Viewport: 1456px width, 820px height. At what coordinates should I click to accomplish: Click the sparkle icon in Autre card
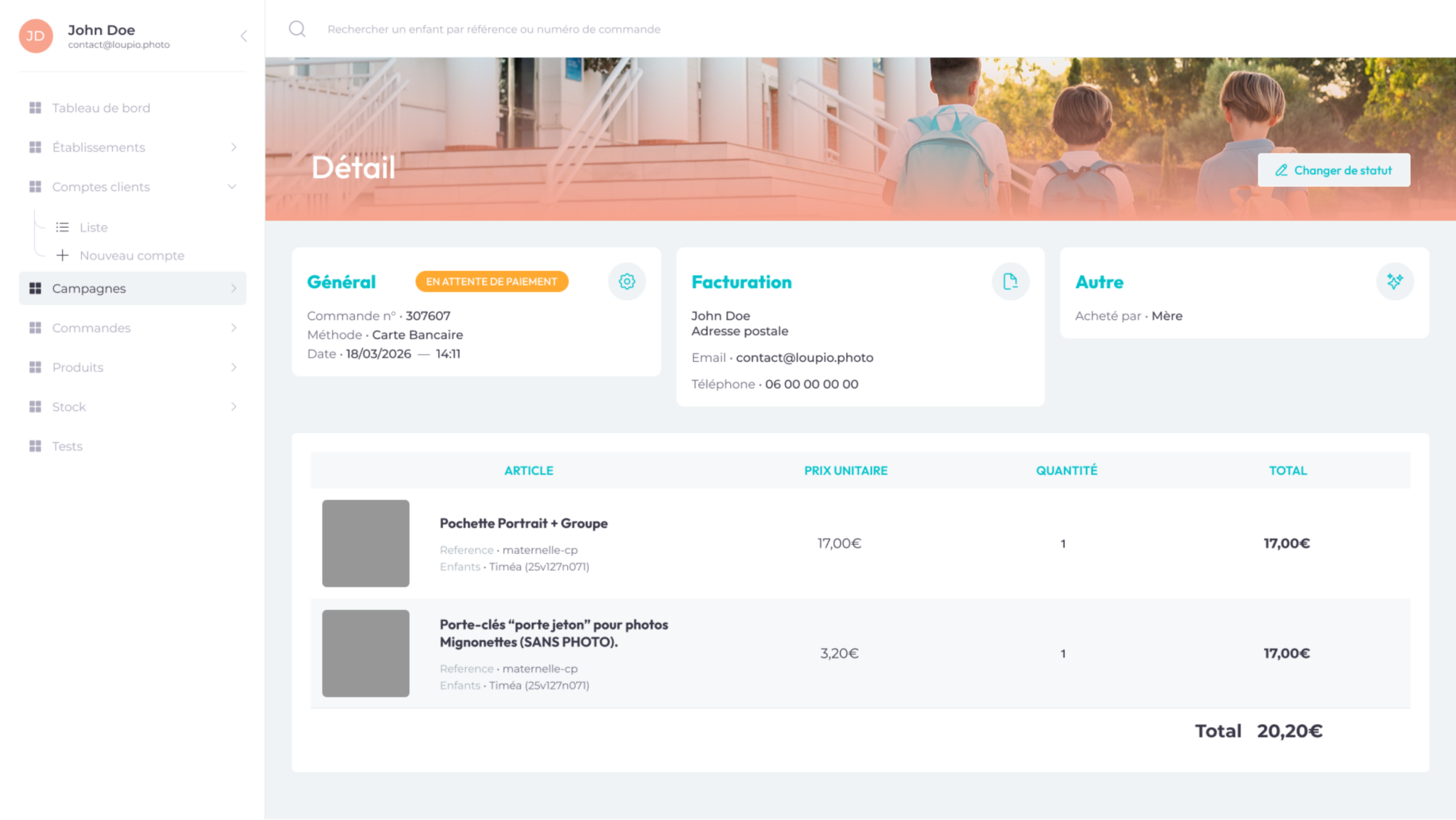tap(1395, 282)
